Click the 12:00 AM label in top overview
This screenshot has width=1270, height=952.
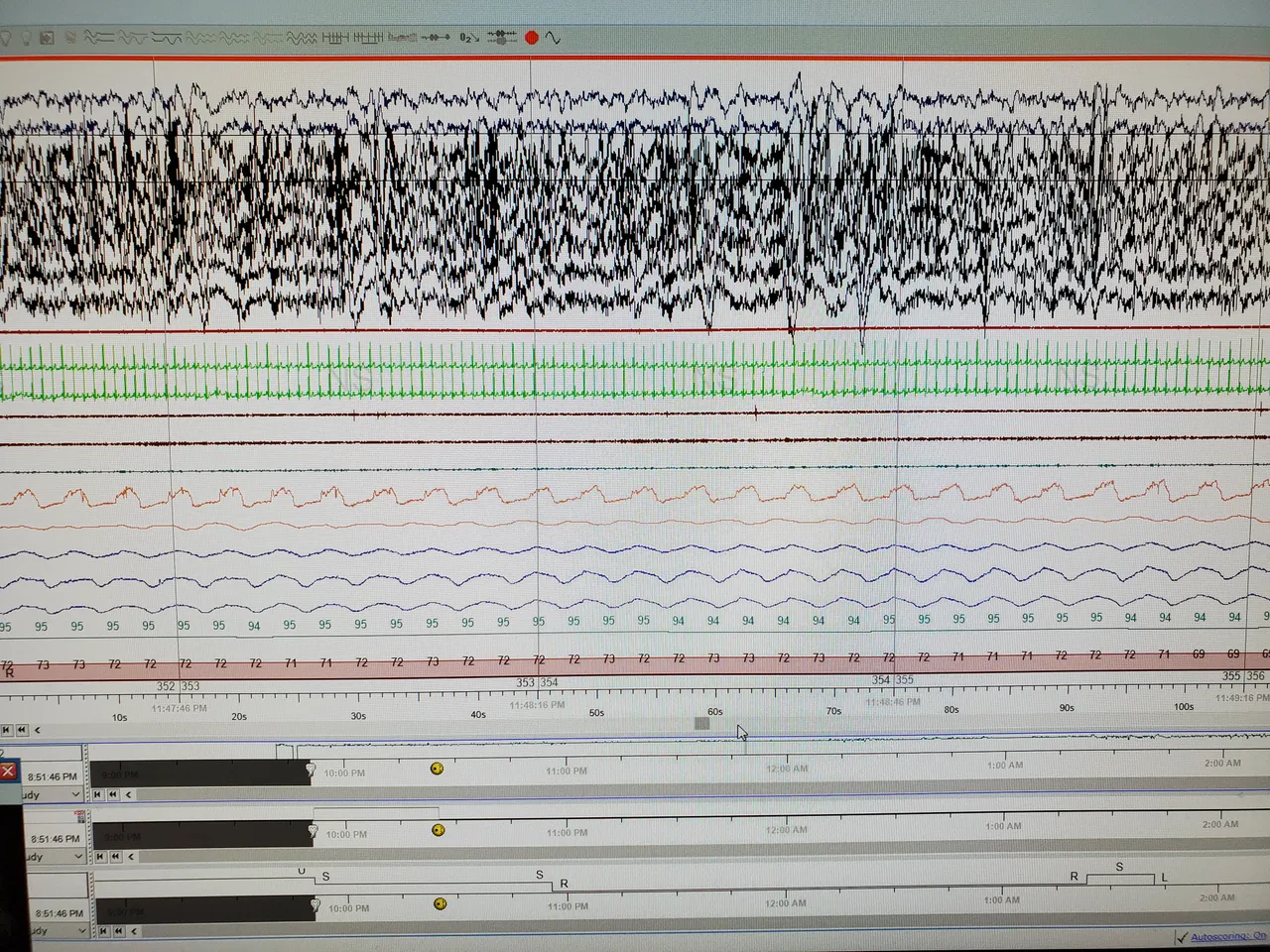point(787,769)
